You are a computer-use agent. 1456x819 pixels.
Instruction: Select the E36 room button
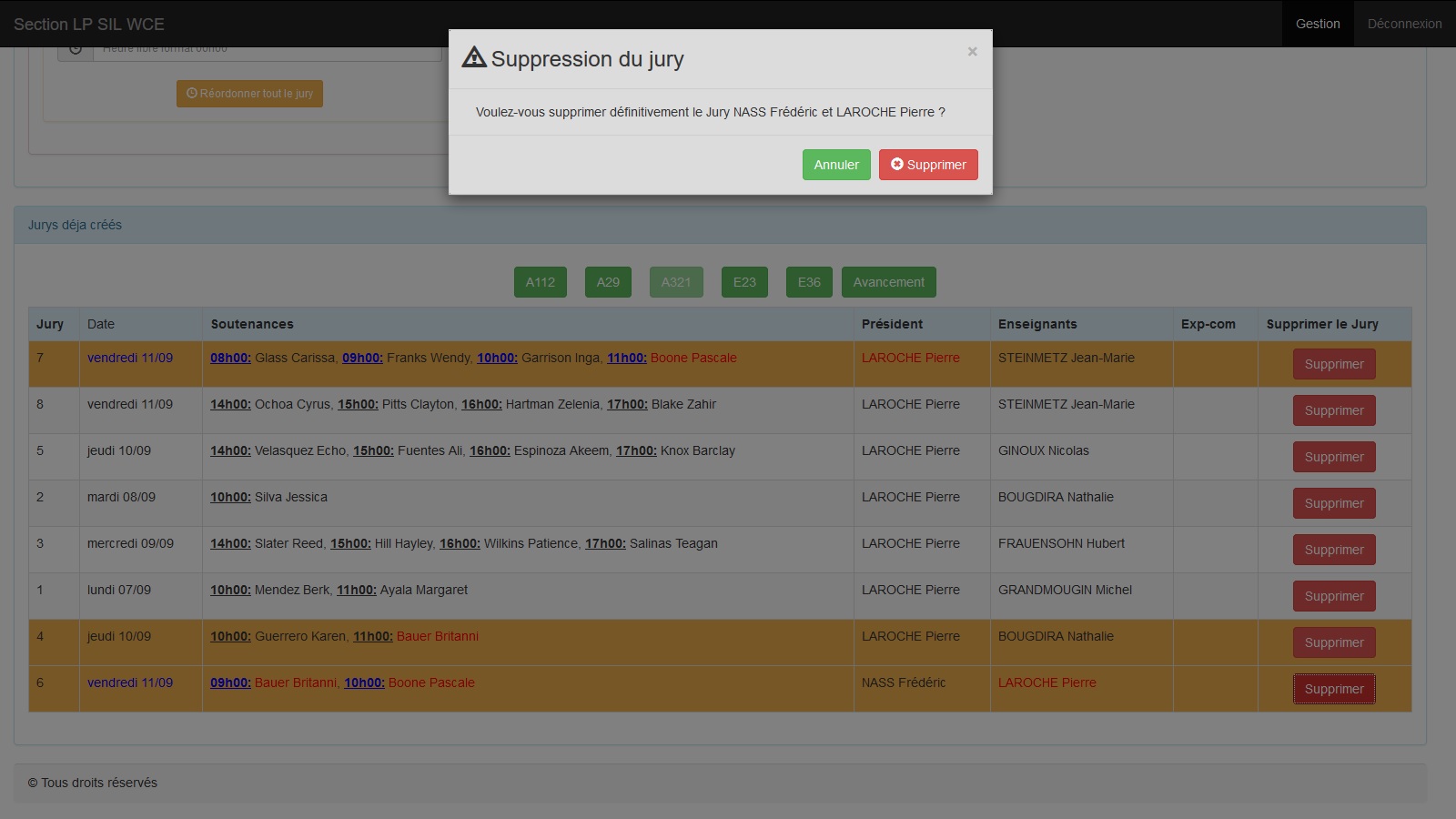809,282
